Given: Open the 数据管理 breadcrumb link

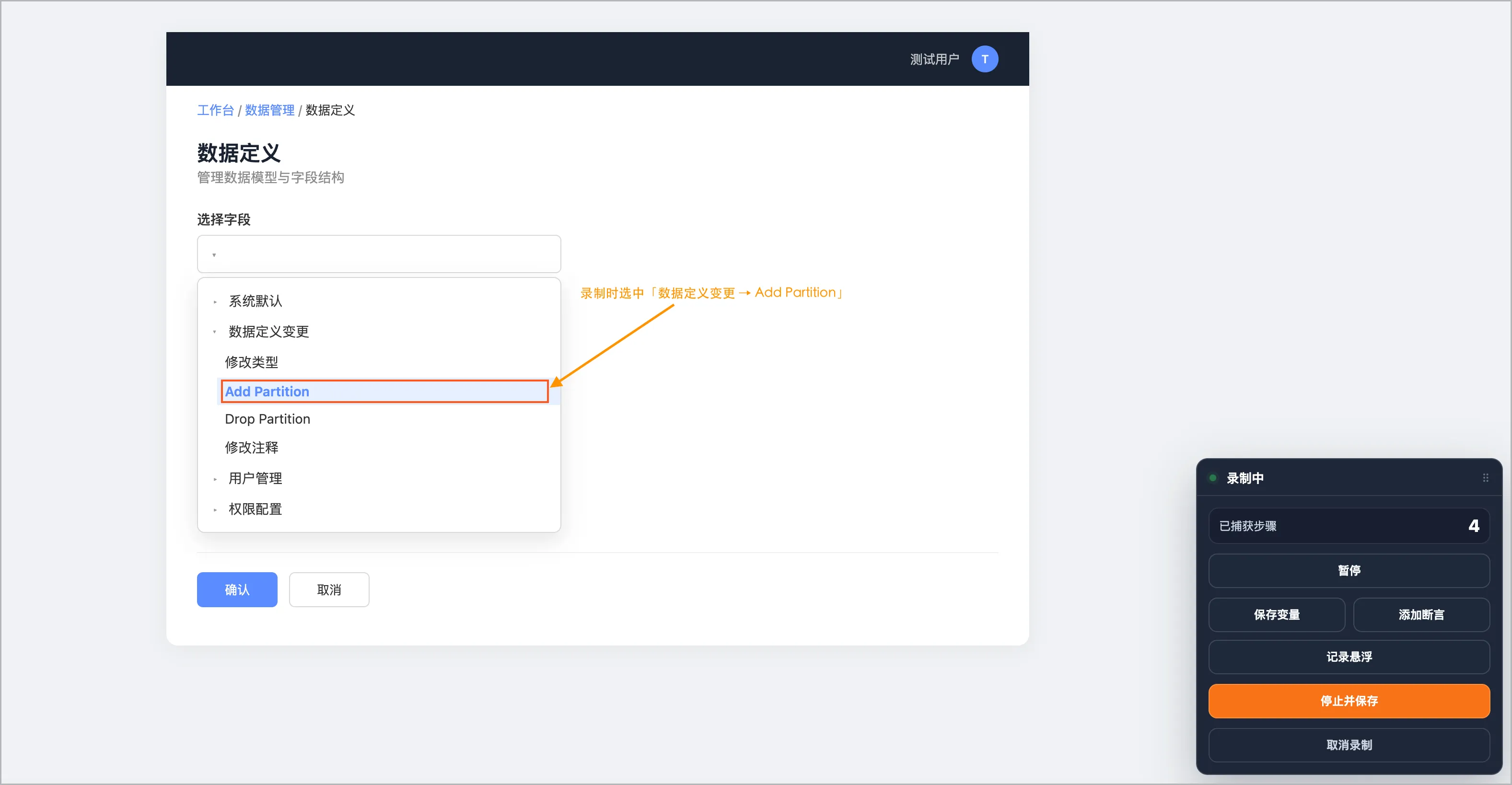Looking at the screenshot, I should pos(269,110).
